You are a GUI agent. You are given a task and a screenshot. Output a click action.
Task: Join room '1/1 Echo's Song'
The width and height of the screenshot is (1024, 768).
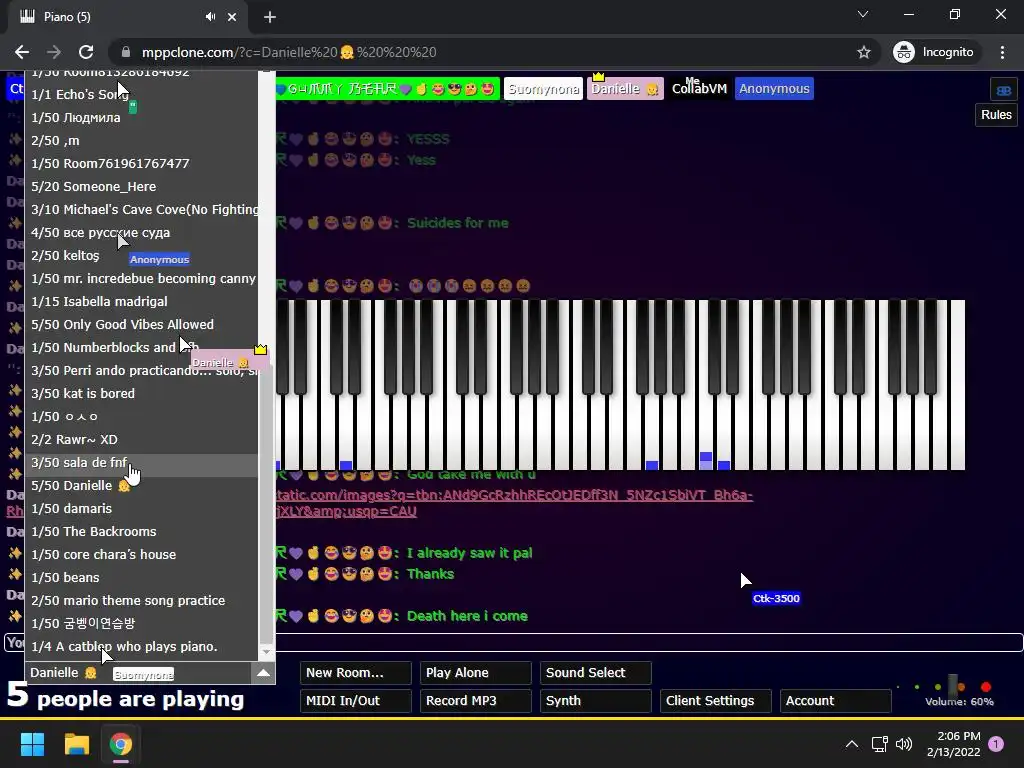tap(142, 95)
